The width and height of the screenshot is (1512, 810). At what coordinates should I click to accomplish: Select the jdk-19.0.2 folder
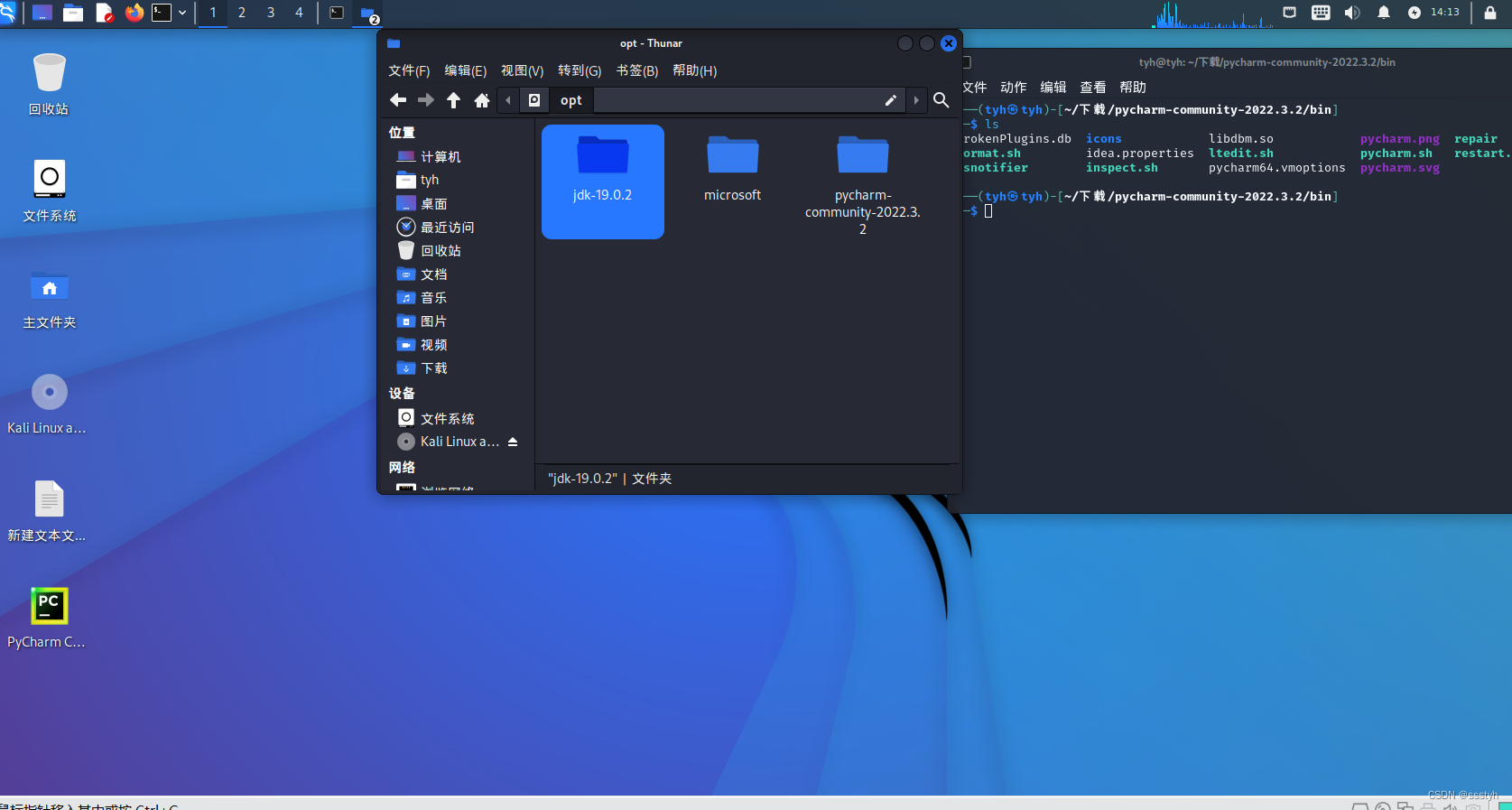point(603,182)
